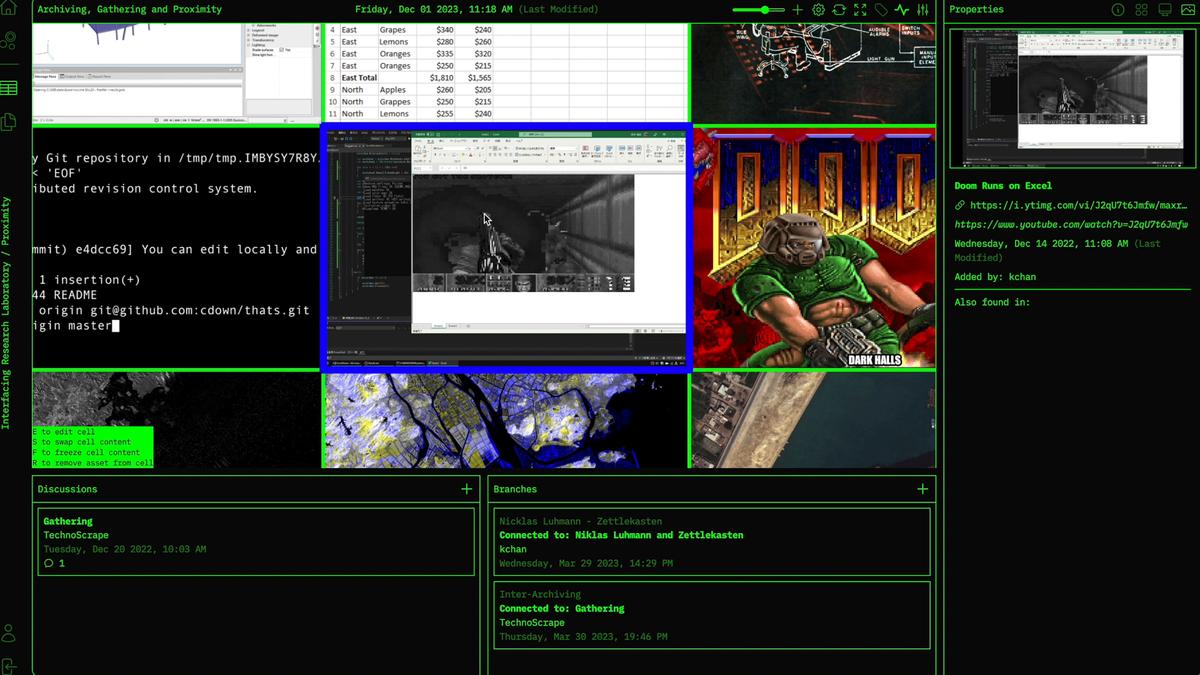This screenshot has width=1200, height=675.
Task: Open the sliders adjustment icon
Action: tap(923, 10)
